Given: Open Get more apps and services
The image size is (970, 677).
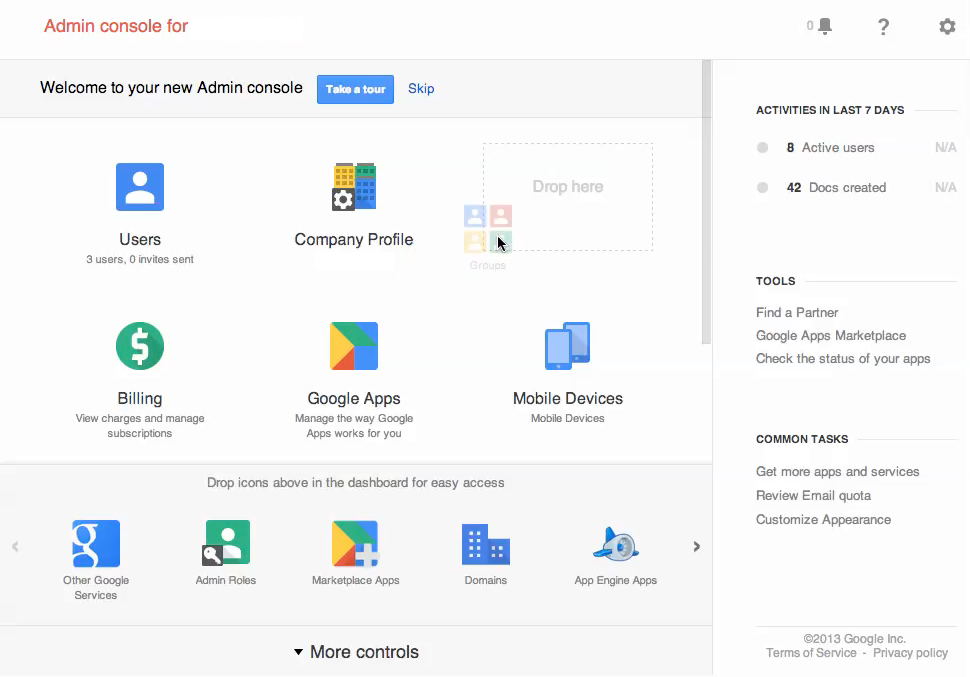Looking at the screenshot, I should [837, 472].
